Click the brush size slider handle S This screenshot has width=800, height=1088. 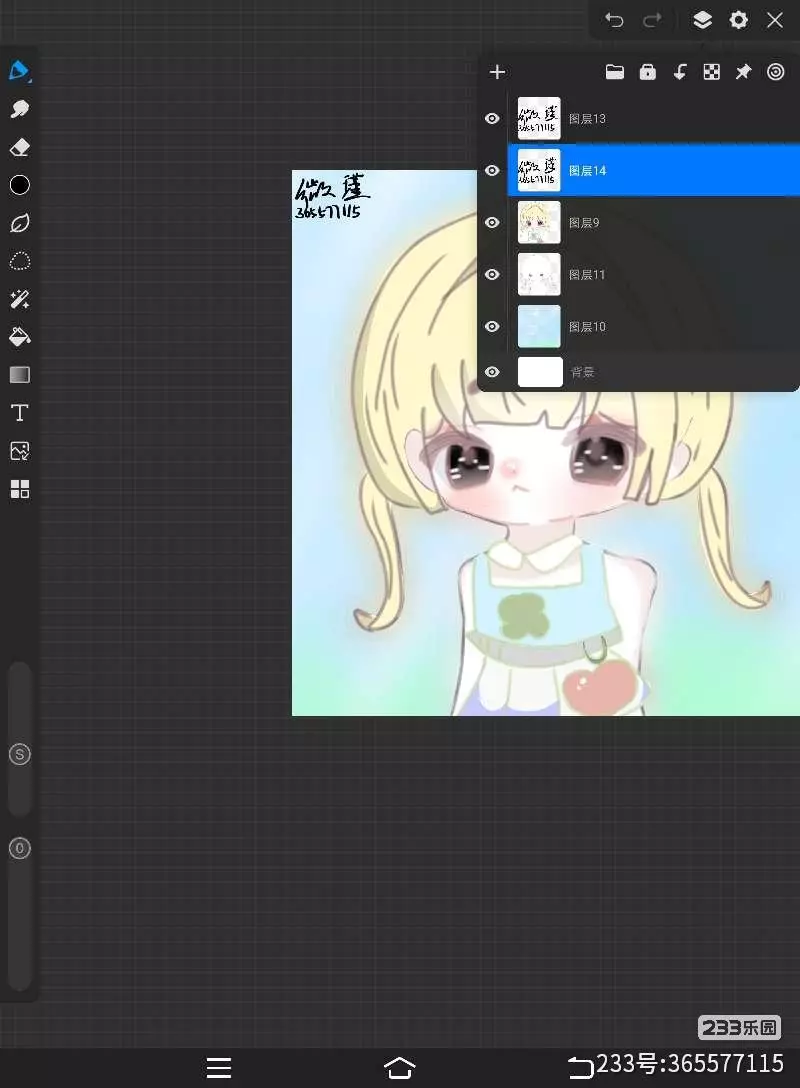[x=19, y=754]
